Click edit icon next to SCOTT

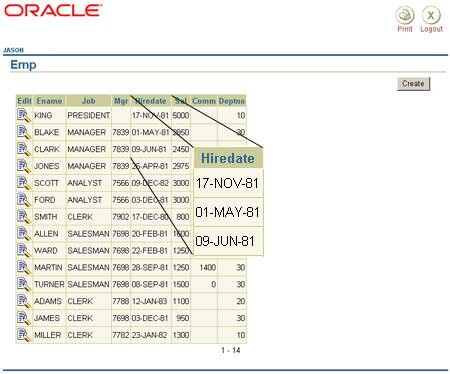coord(24,183)
